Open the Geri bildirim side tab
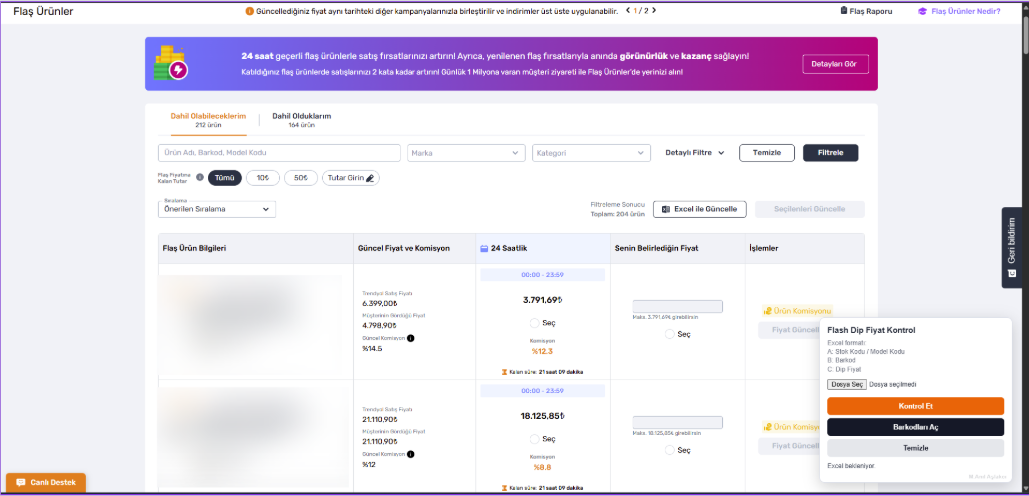 click(x=1011, y=247)
